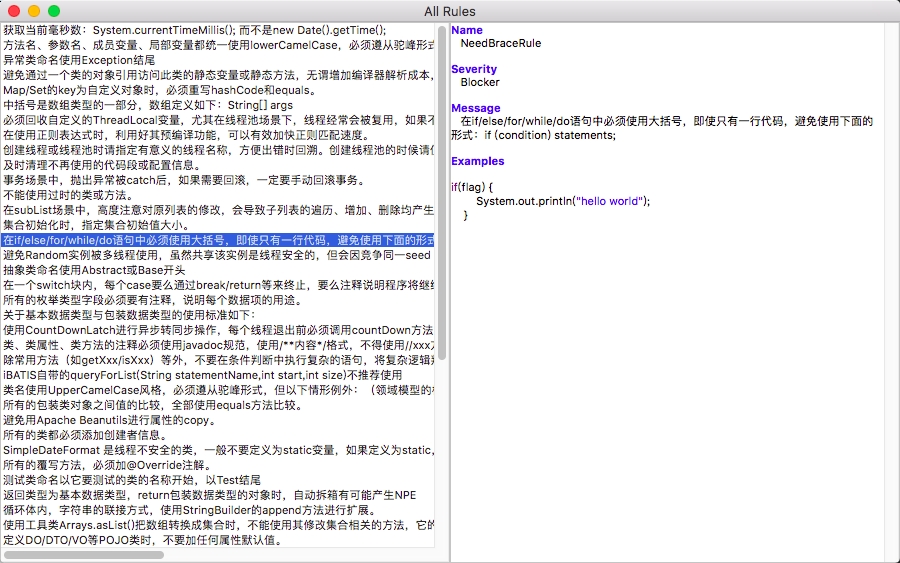Screen dimensions: 900x563
Task: Select the switch block case rule
Action: [x=200, y=286]
